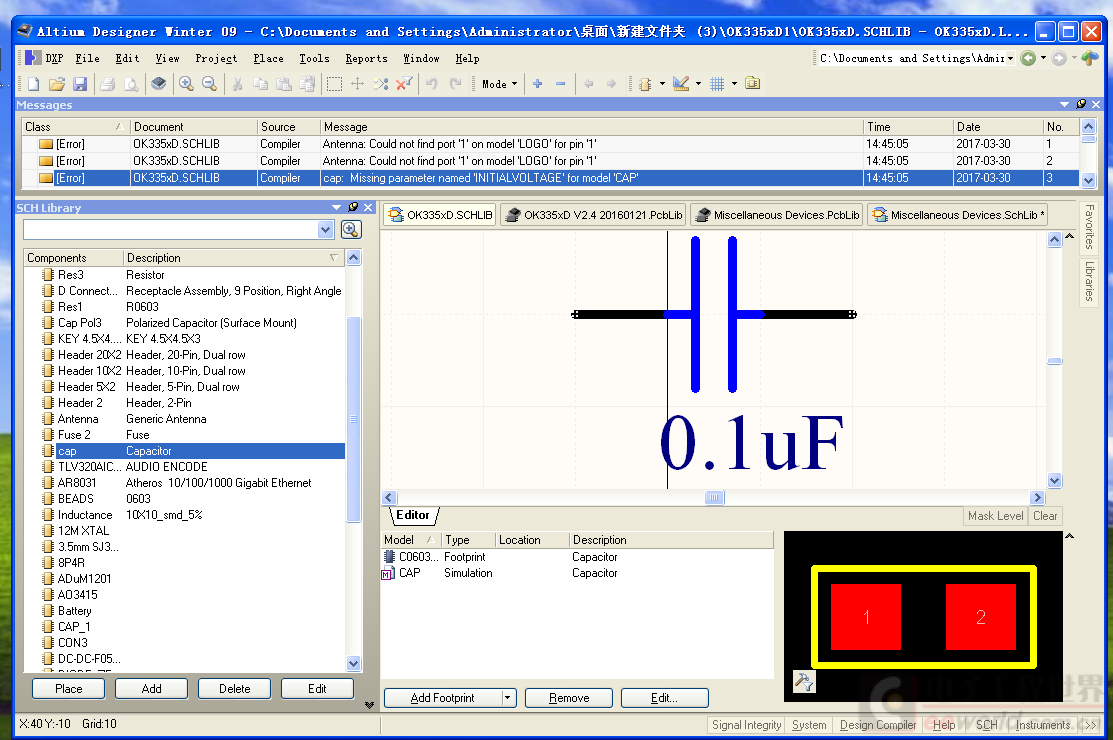Image resolution: width=1113 pixels, height=740 pixels.
Task: Click the devices view stacked-layers icon
Action: click(x=159, y=84)
